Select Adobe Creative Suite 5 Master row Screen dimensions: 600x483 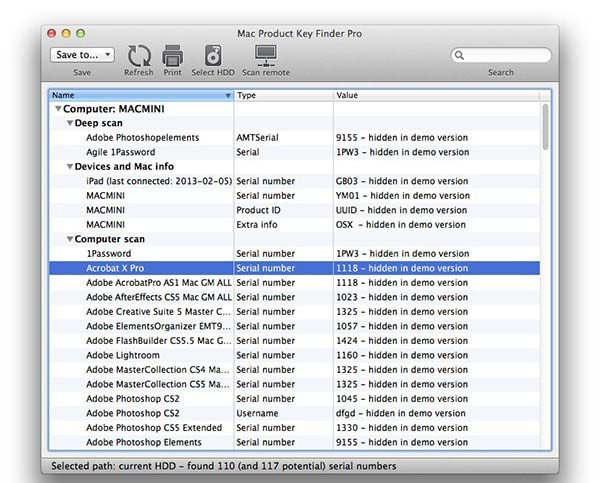click(x=295, y=312)
